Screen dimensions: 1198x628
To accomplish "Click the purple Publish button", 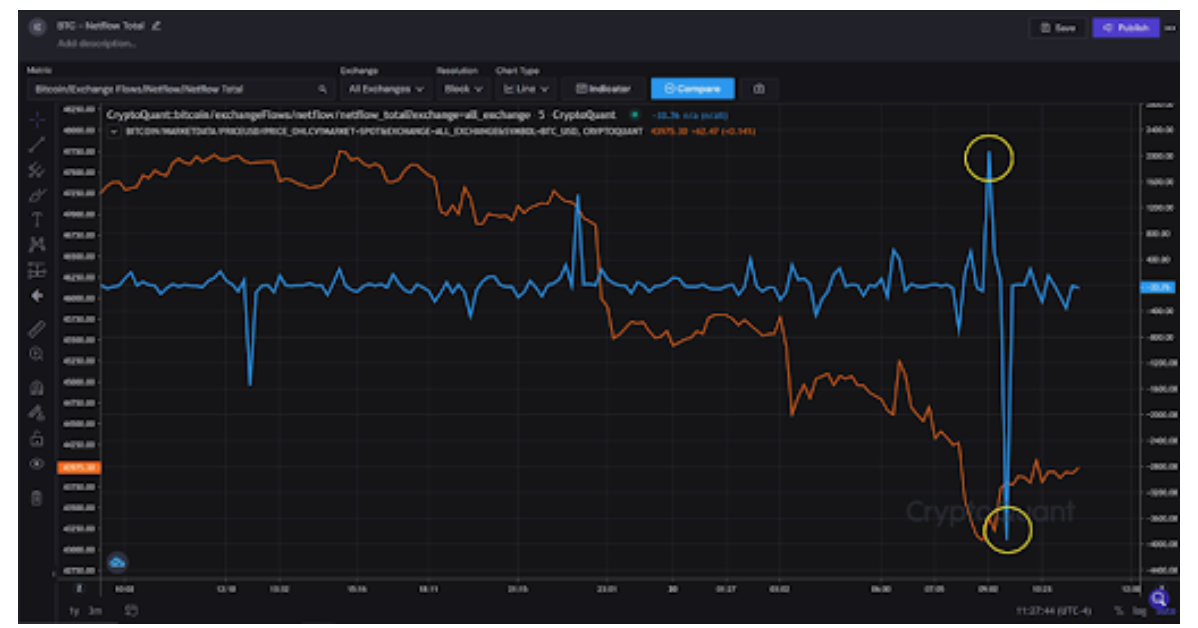I will pyautogui.click(x=1125, y=28).
